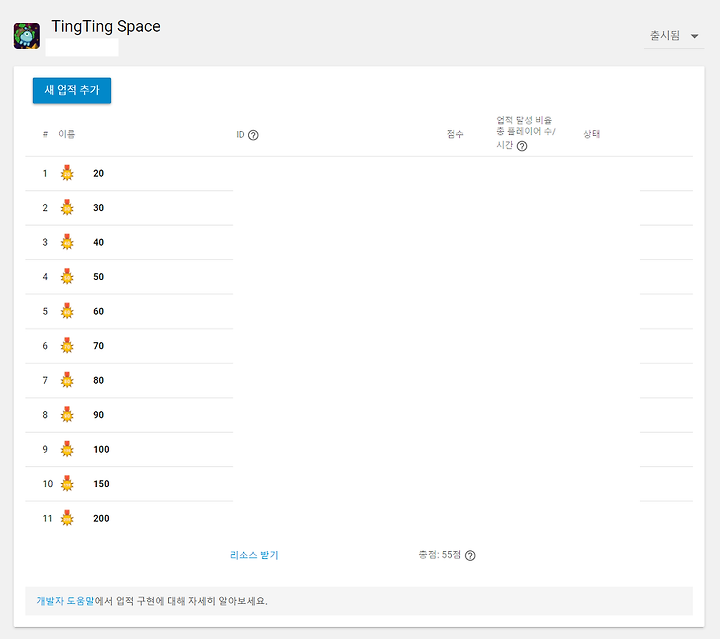Click medal icon for achievement 200

coord(67,518)
